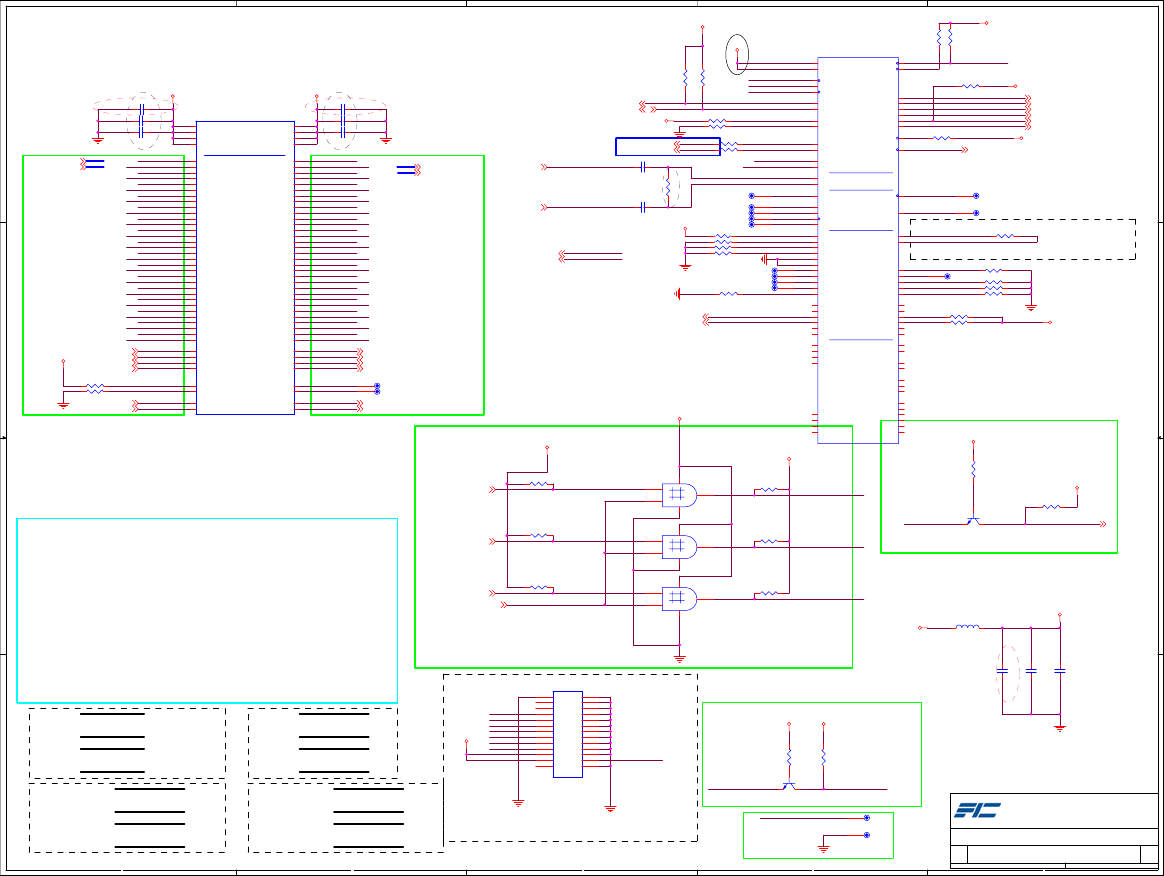
Task: Select the middle AND gate symbol
Action: tap(679, 547)
